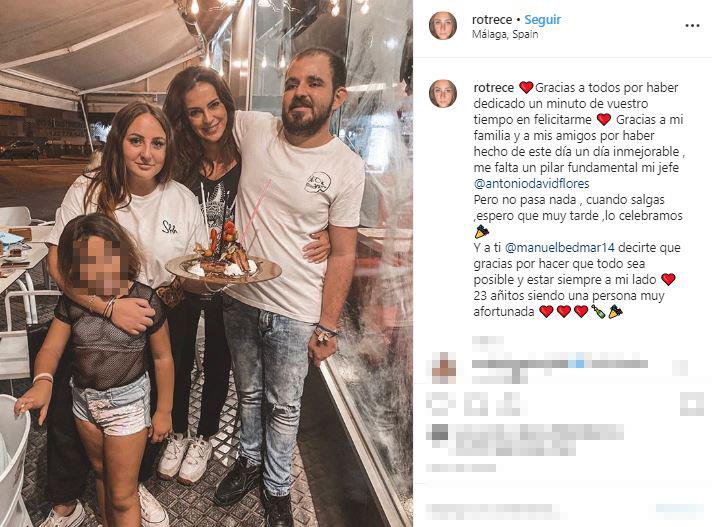Like the blurred comment with its small heart
This screenshot has width=712, height=527.
point(680,367)
